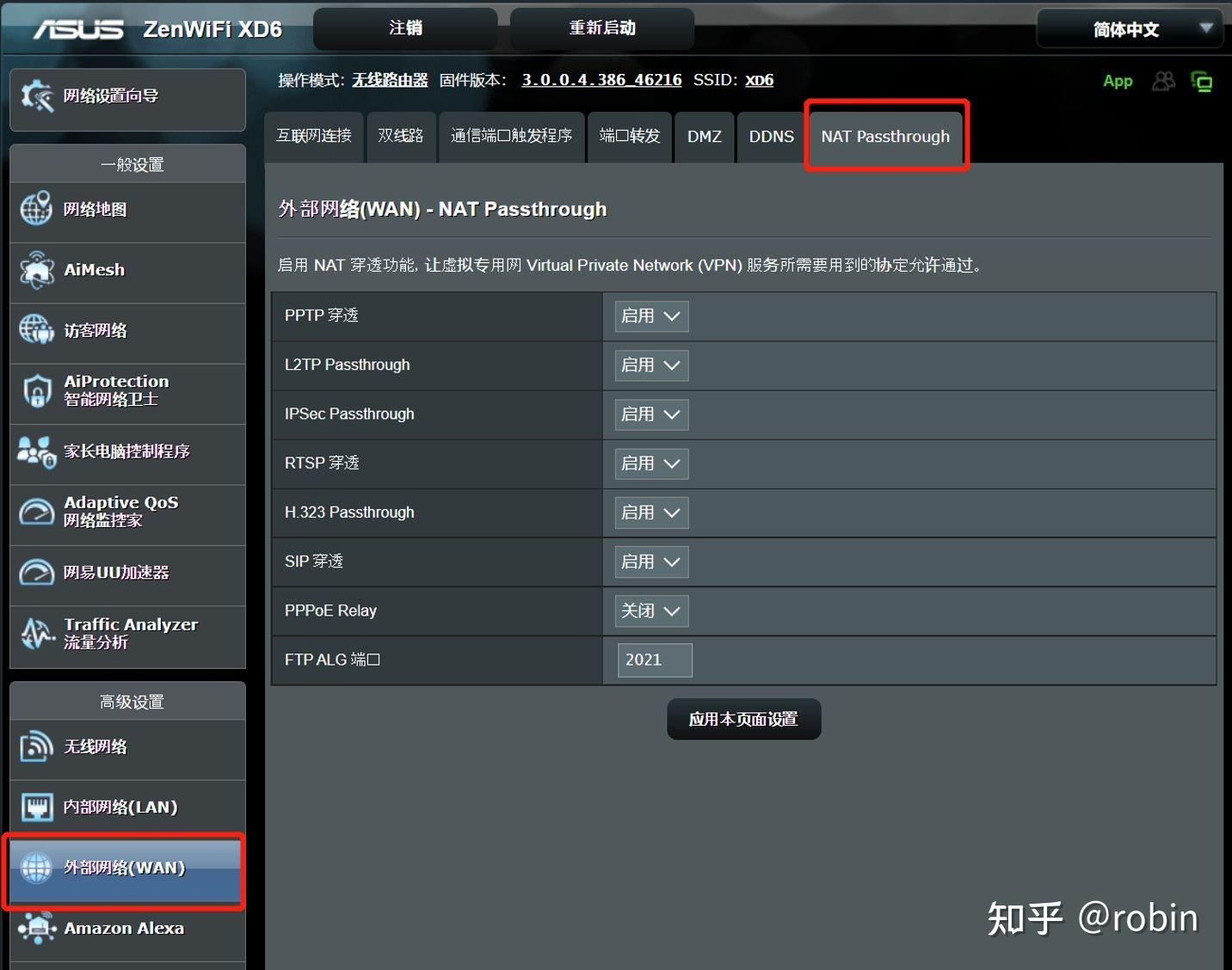This screenshot has width=1232, height=970.
Task: Switch to the 通信端口触发程序 tab
Action: click(x=511, y=136)
